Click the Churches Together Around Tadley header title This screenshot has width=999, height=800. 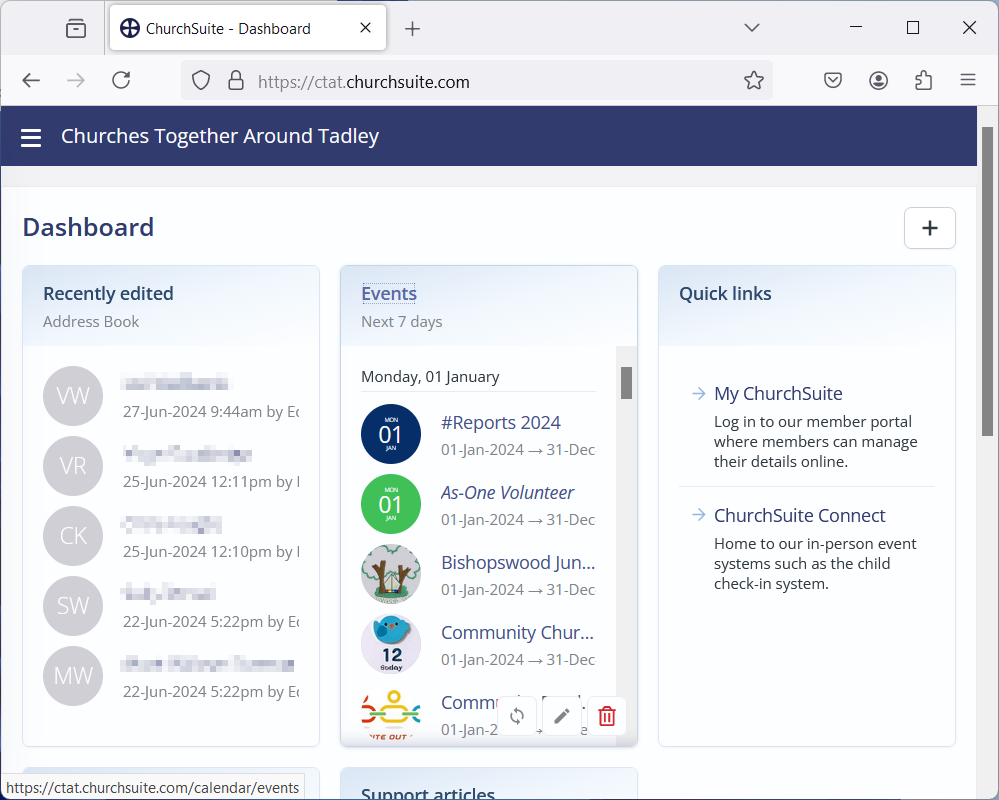pos(220,136)
